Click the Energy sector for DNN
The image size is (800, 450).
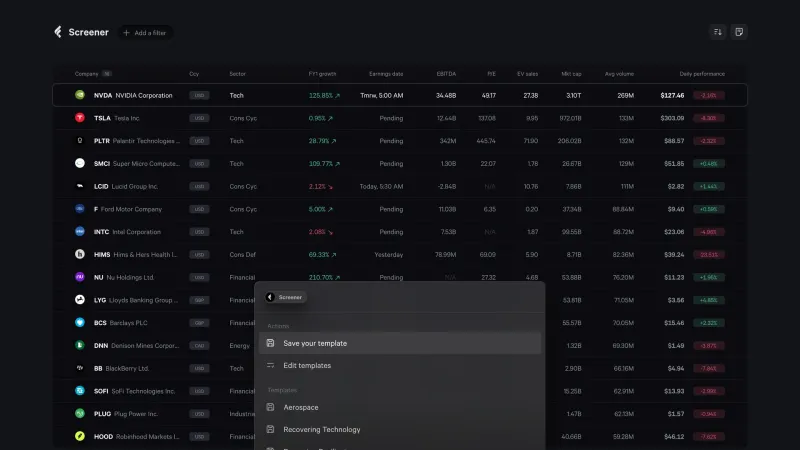click(239, 345)
